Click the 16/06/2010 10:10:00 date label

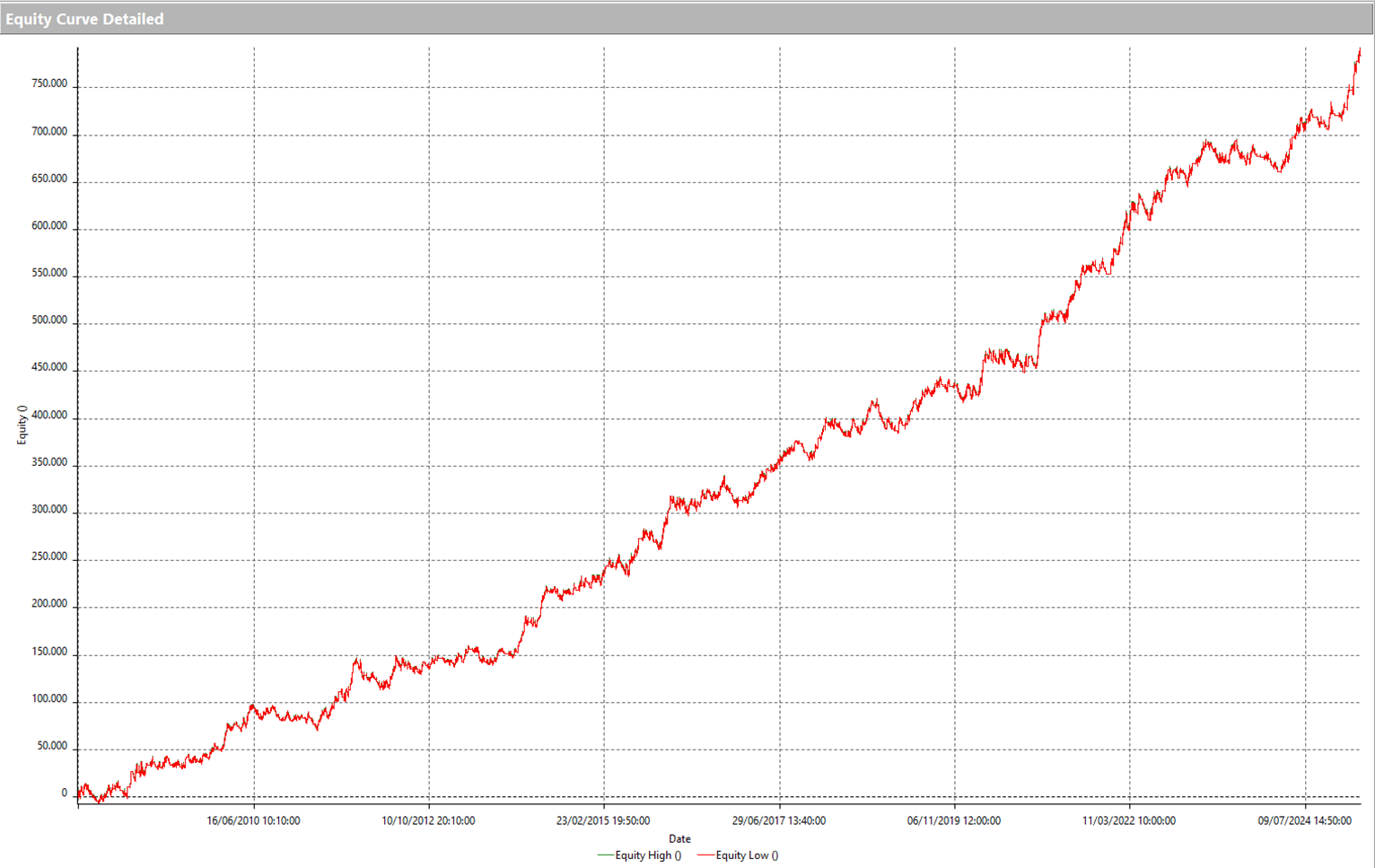pos(253,820)
